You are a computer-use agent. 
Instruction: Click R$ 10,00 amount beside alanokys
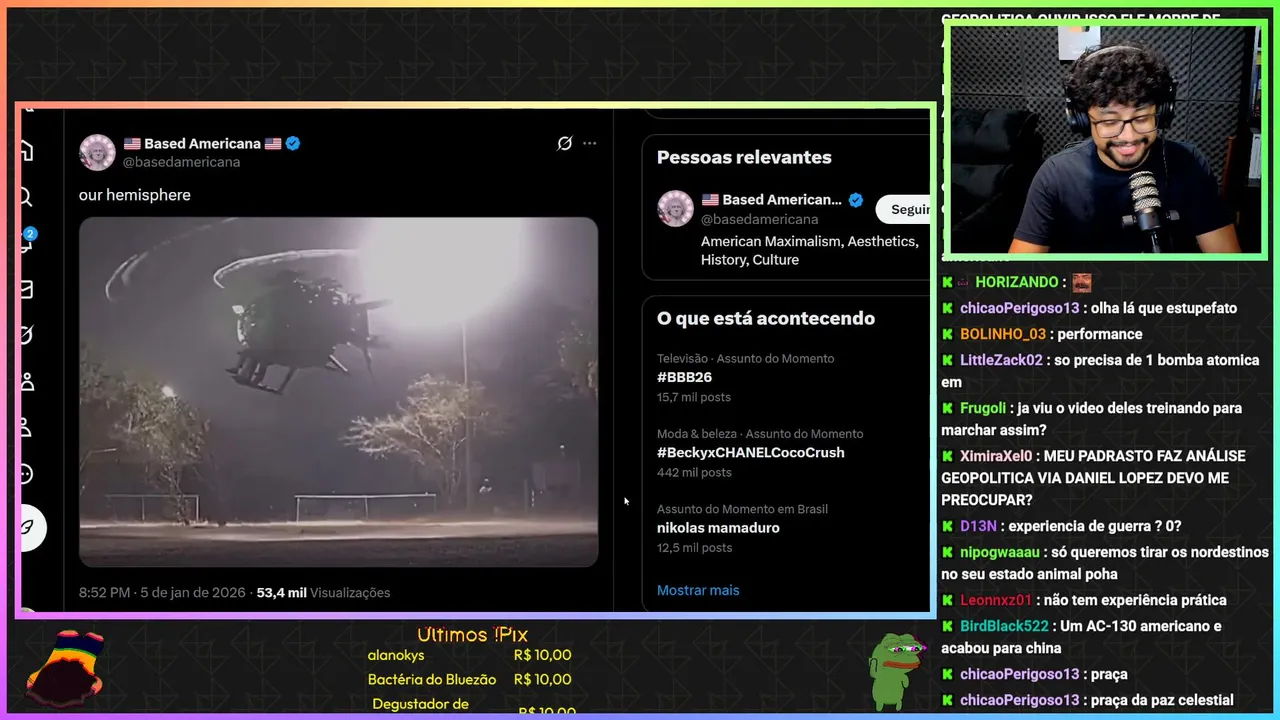pos(542,655)
